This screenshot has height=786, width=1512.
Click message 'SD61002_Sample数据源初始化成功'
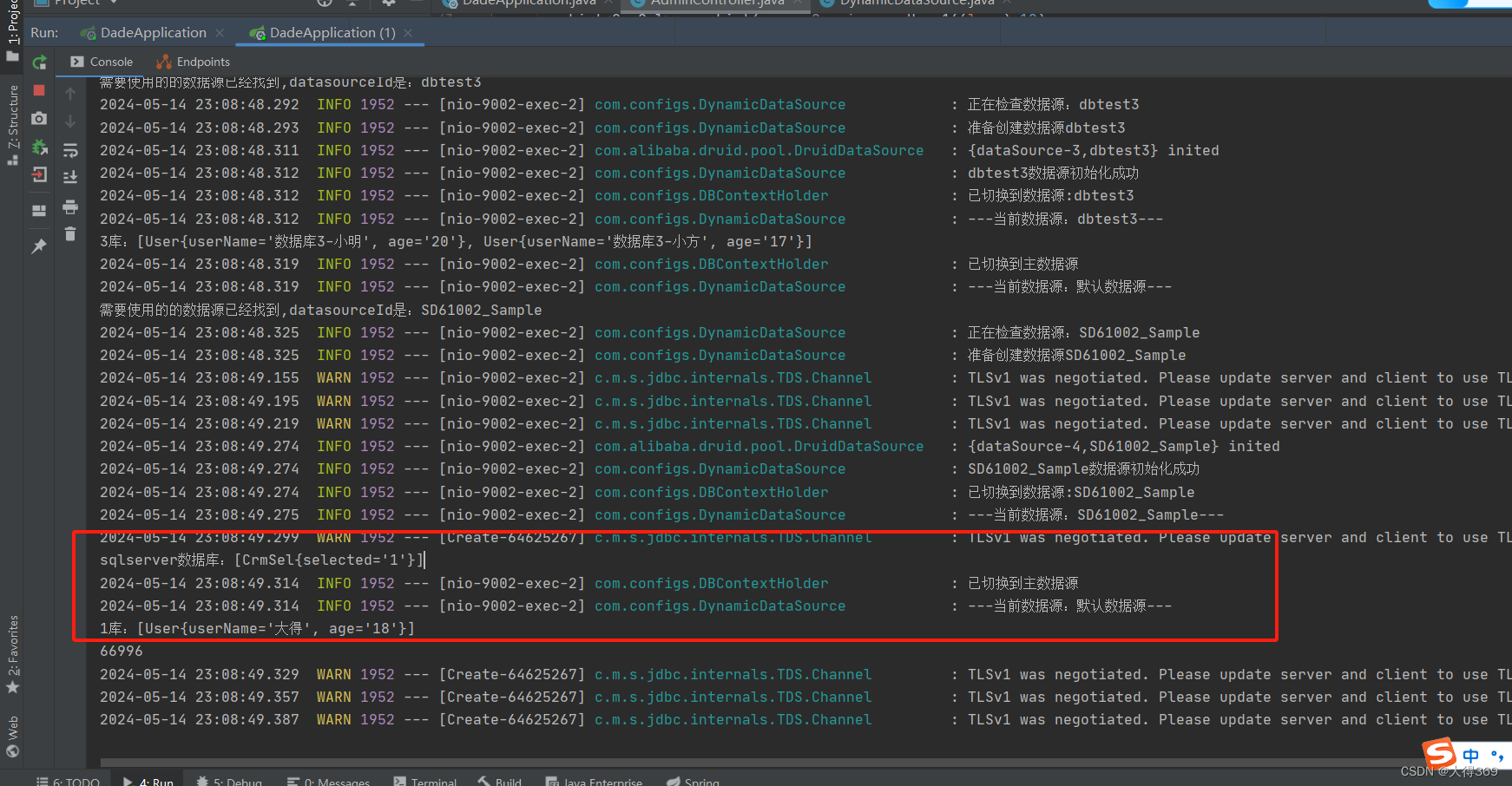coord(1083,469)
